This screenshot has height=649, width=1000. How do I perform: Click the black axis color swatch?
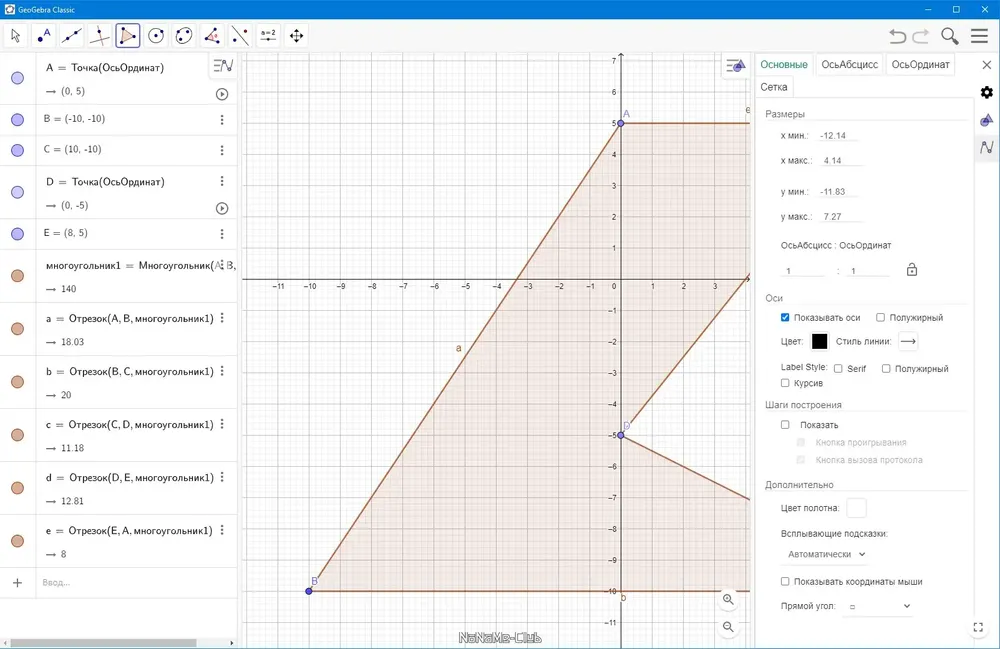point(820,342)
